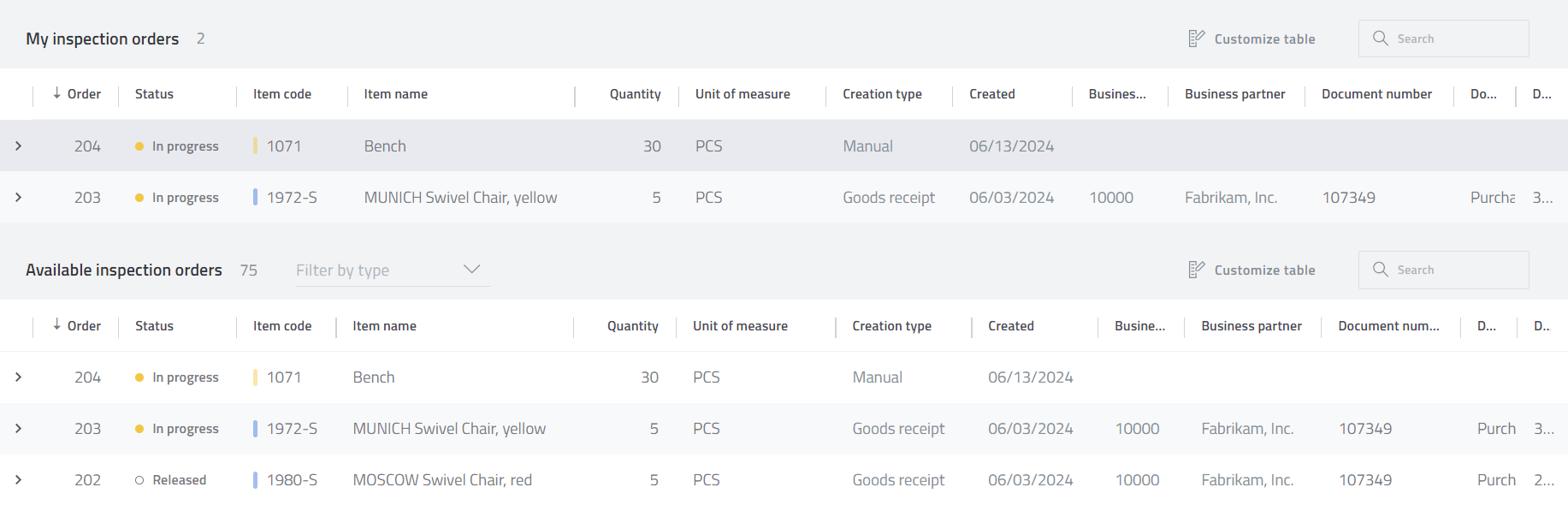The image size is (1568, 505).
Task: Expand order 203 row in My inspection orders
Action: click(x=18, y=198)
